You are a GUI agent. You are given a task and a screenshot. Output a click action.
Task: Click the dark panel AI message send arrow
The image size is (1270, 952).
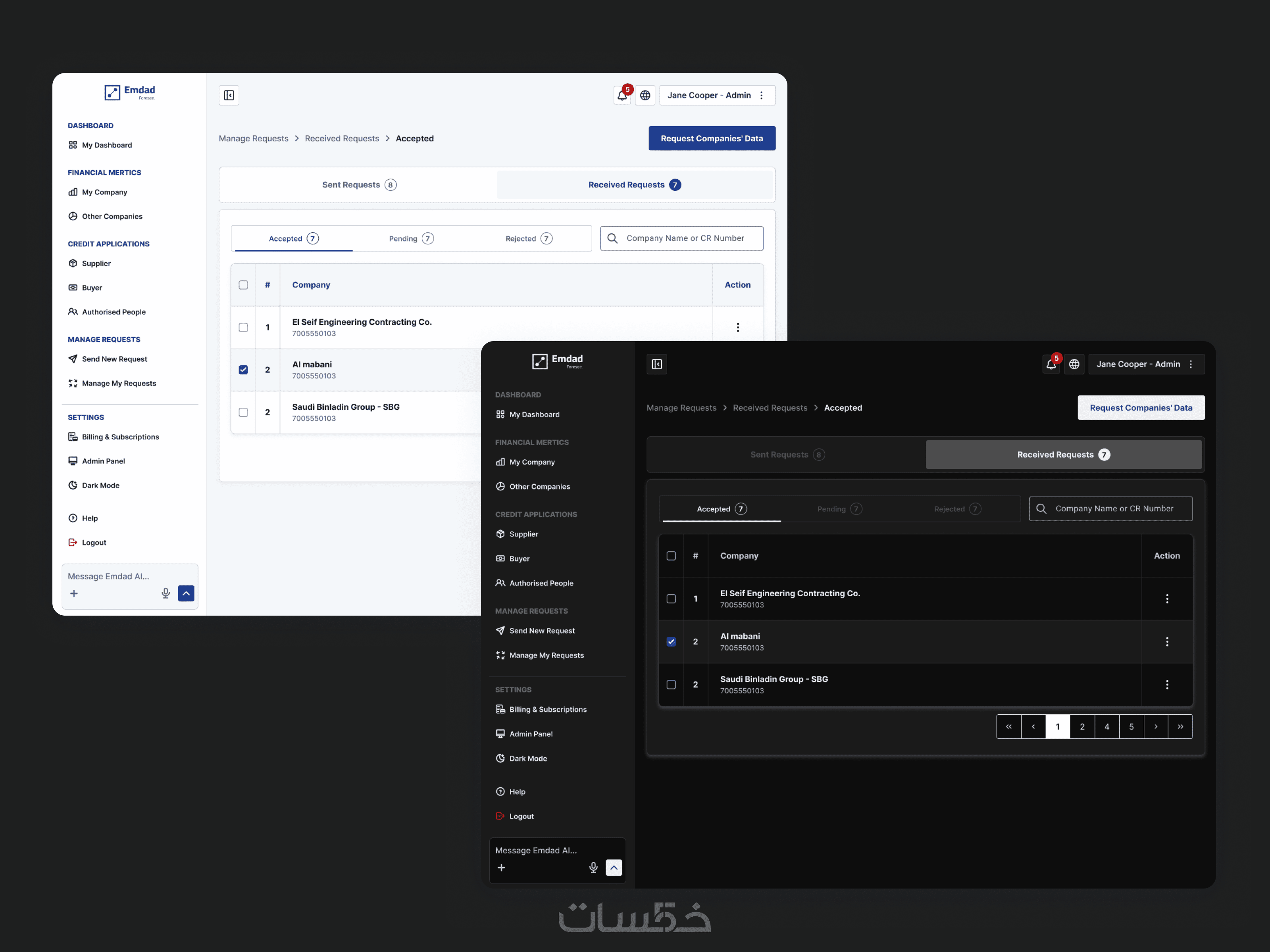[x=614, y=868]
